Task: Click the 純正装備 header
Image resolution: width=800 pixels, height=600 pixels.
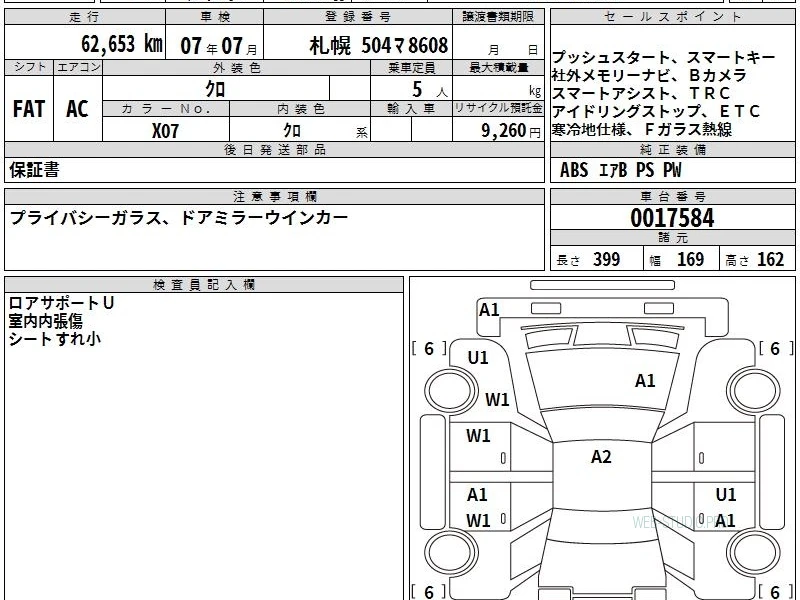Action: [672, 149]
